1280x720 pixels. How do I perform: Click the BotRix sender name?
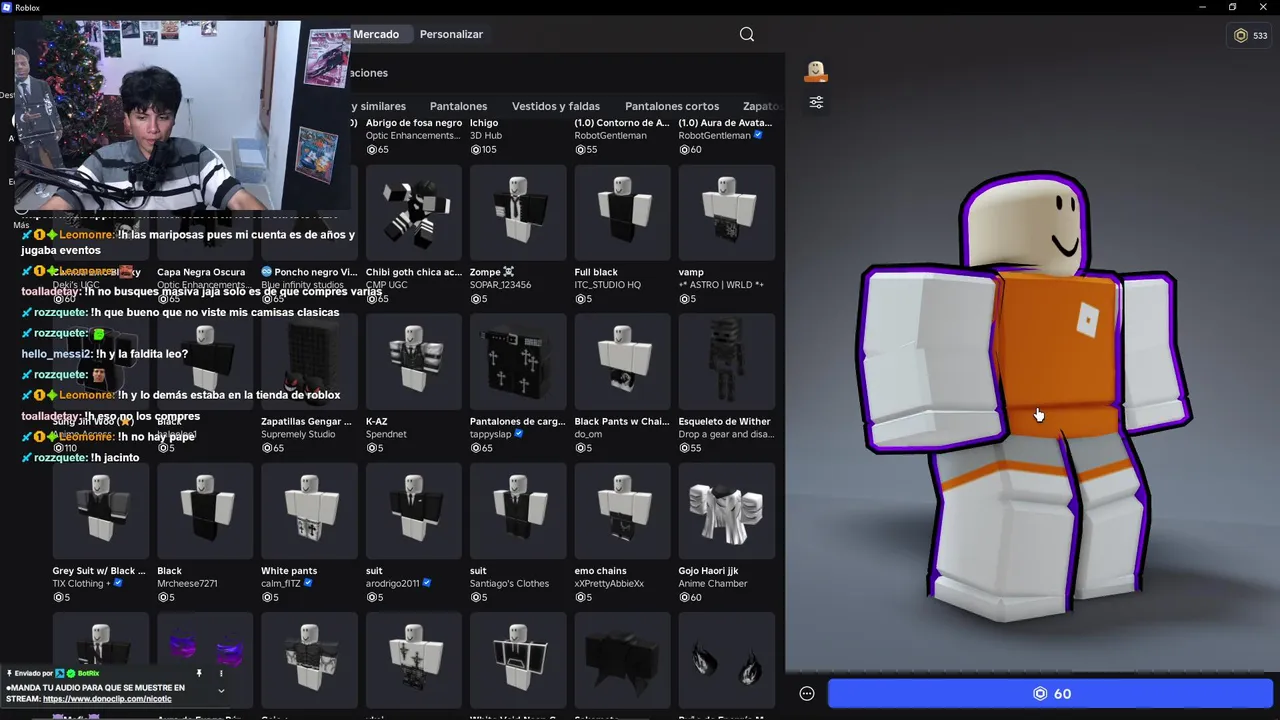(x=88, y=674)
